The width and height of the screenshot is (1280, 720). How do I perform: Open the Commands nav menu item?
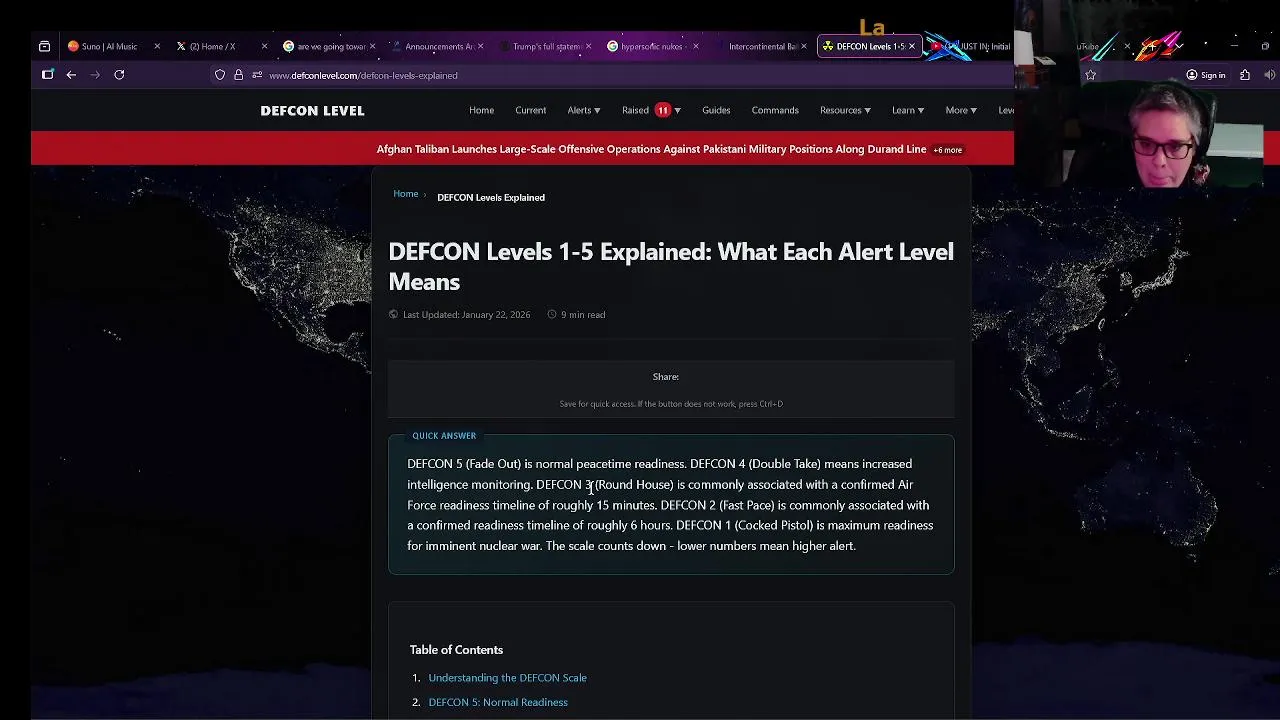pos(775,110)
